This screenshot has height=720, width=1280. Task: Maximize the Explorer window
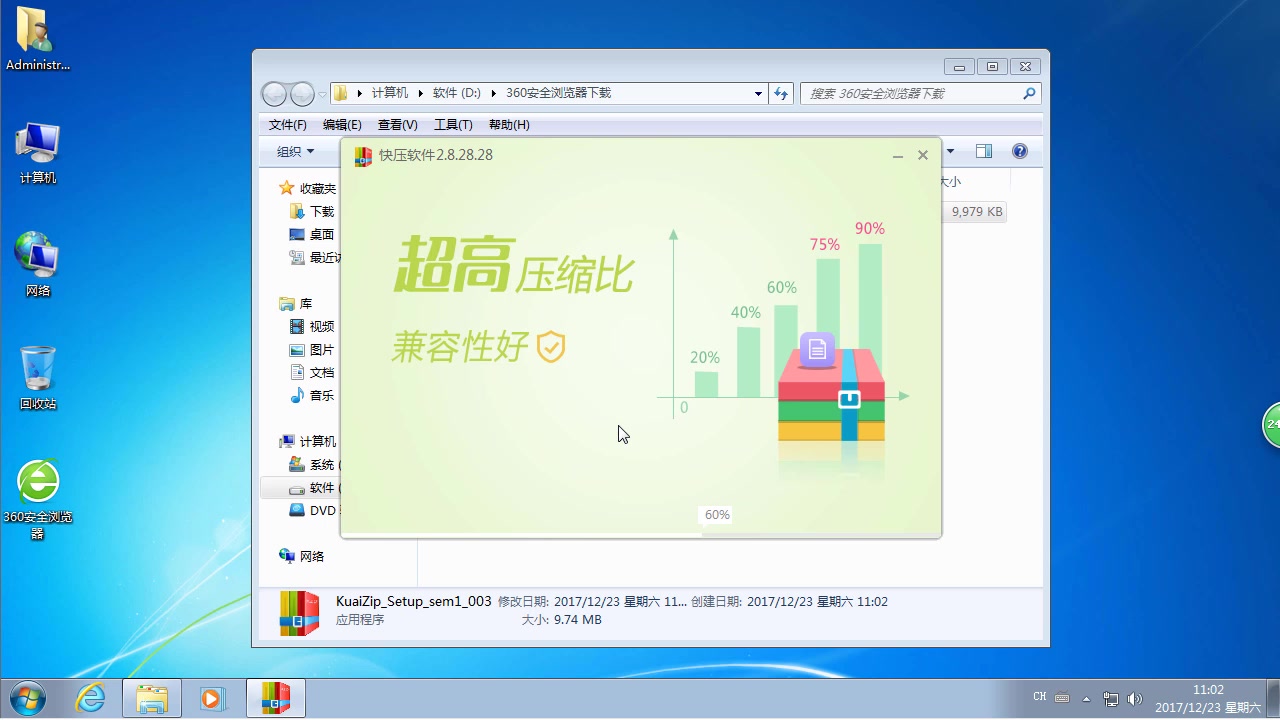pos(992,67)
